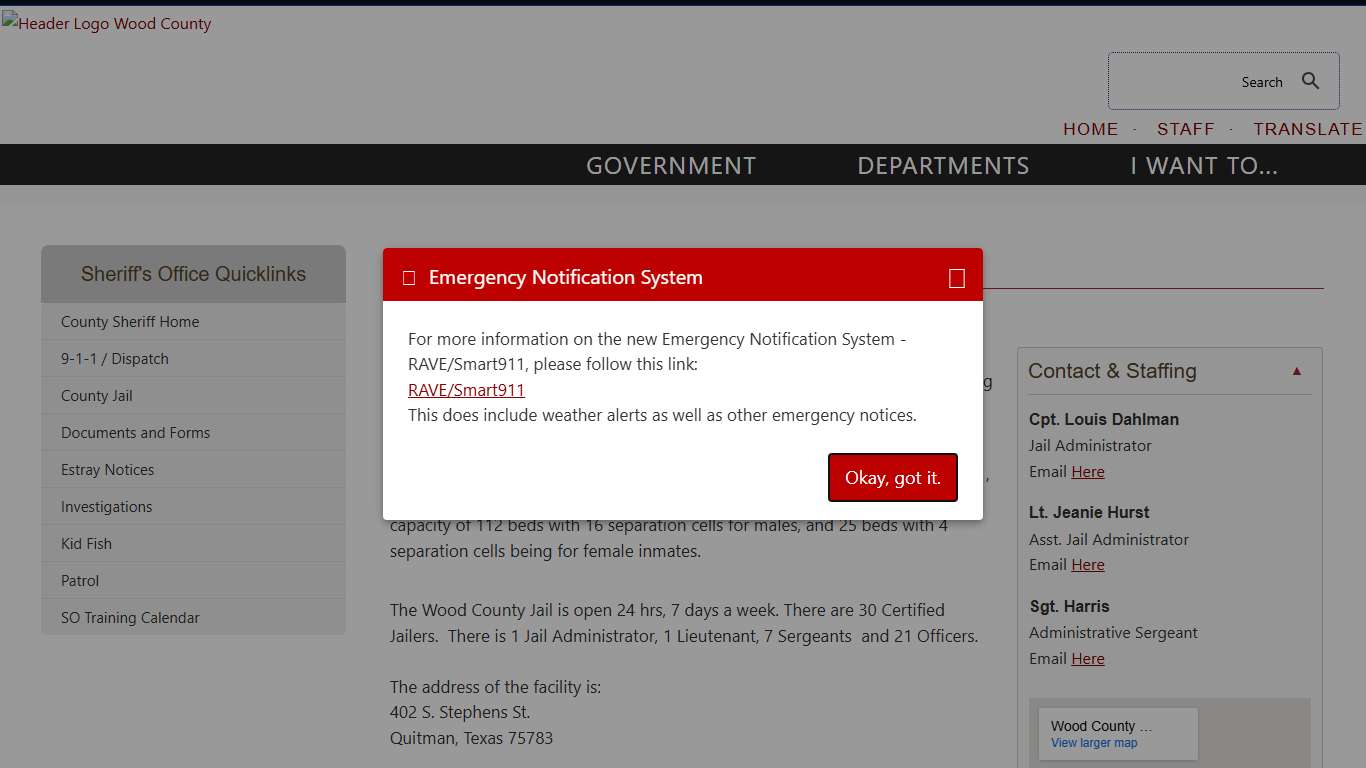Screen dimensions: 1366x768
Task: Open the Departments menu
Action: (x=943, y=165)
